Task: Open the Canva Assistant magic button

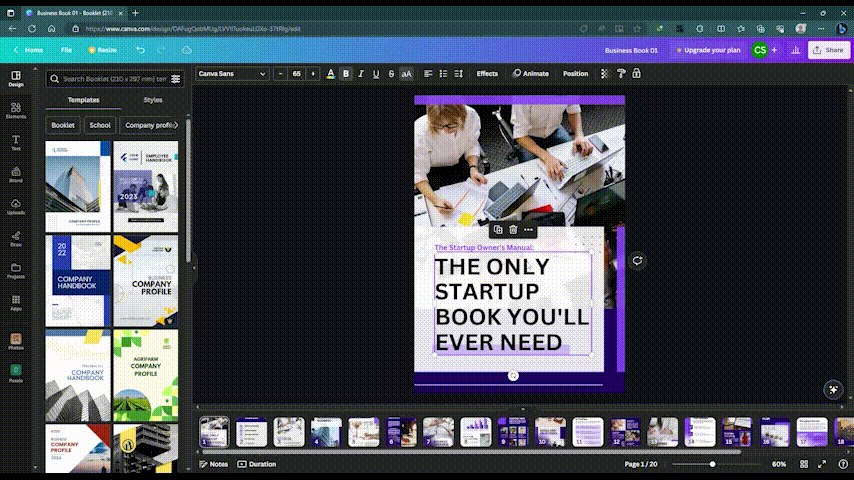Action: [x=833, y=390]
